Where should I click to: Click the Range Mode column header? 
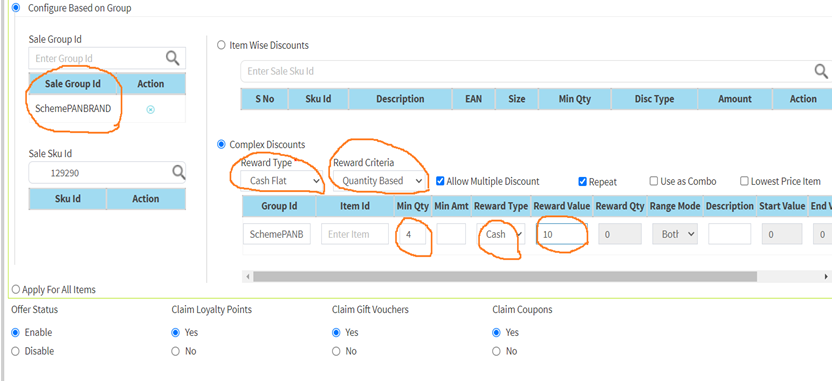point(674,206)
